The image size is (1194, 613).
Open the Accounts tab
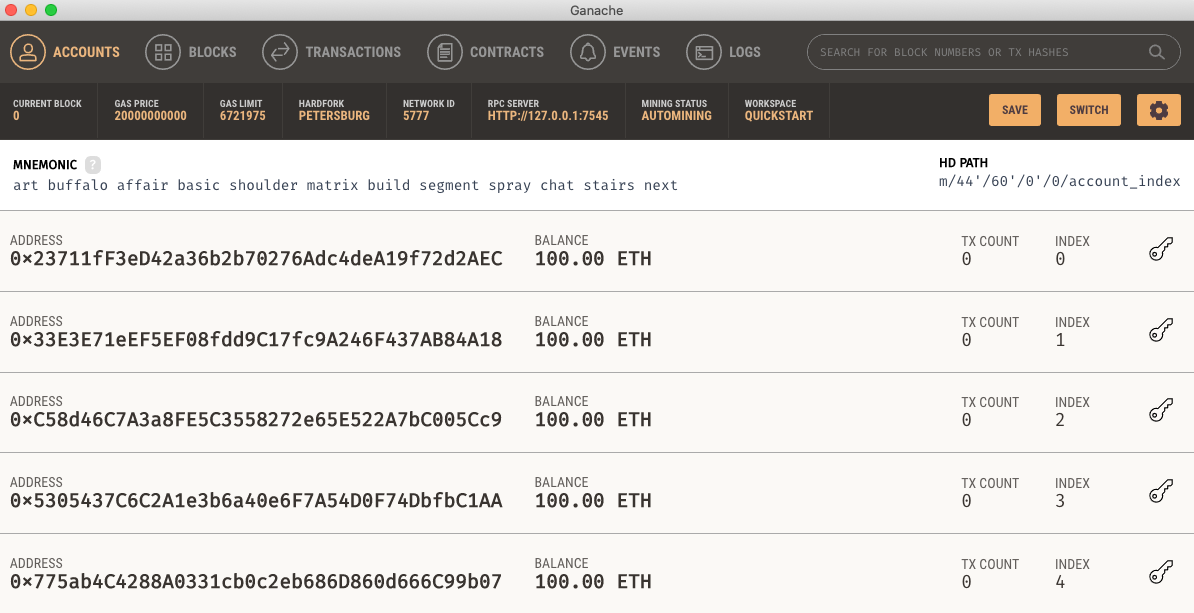coord(65,52)
